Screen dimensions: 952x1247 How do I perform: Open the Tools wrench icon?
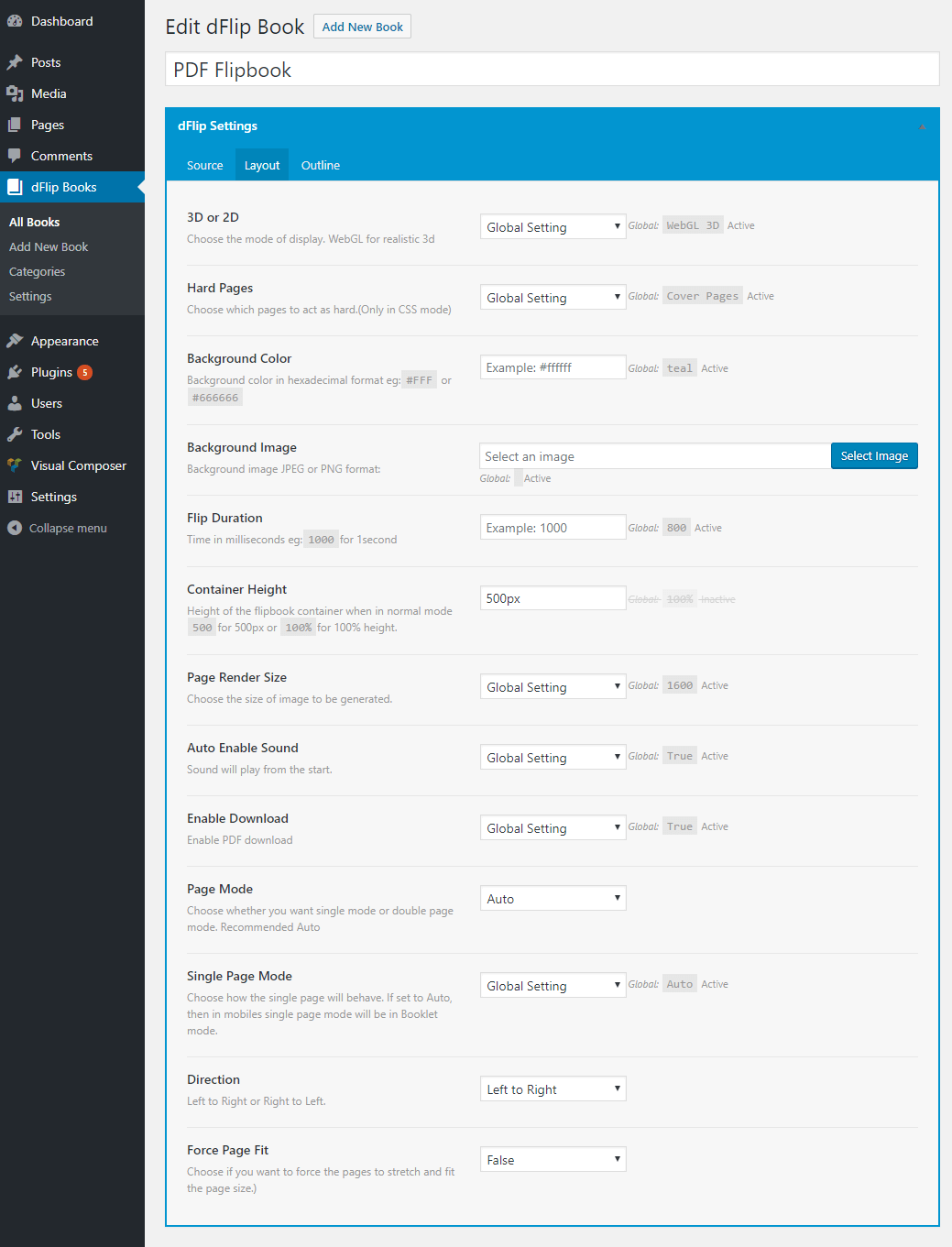[x=16, y=434]
